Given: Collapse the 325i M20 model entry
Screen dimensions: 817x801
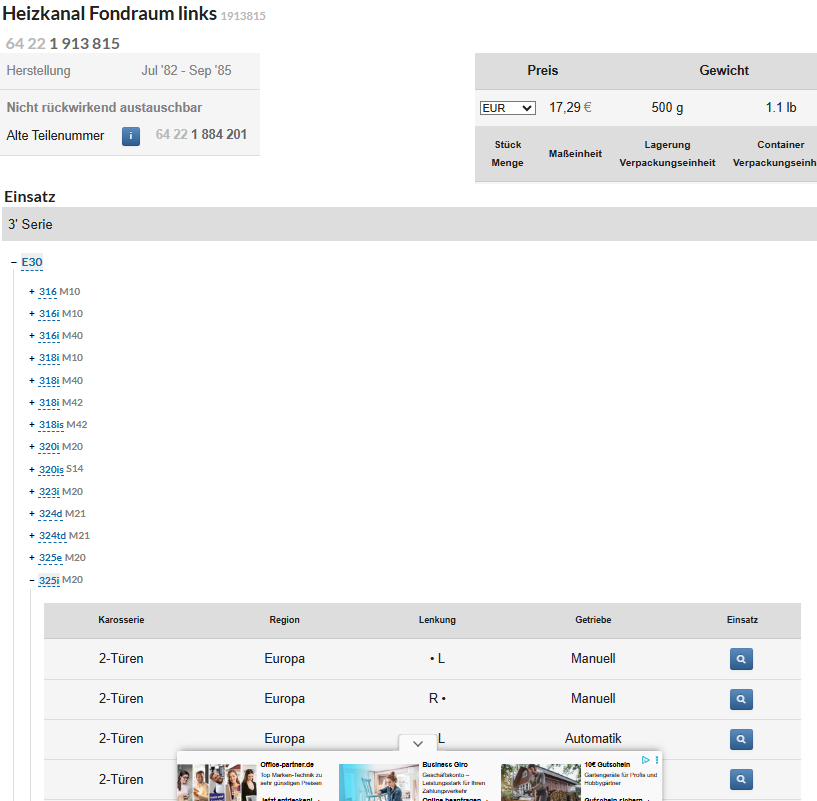Looking at the screenshot, I should [x=32, y=581].
